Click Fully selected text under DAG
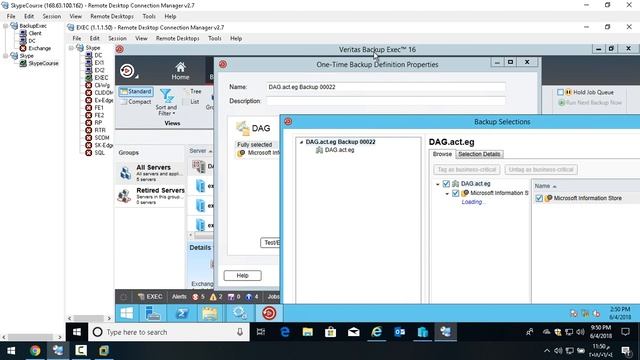Image resolution: width=640 pixels, height=360 pixels. pyautogui.click(x=254, y=144)
